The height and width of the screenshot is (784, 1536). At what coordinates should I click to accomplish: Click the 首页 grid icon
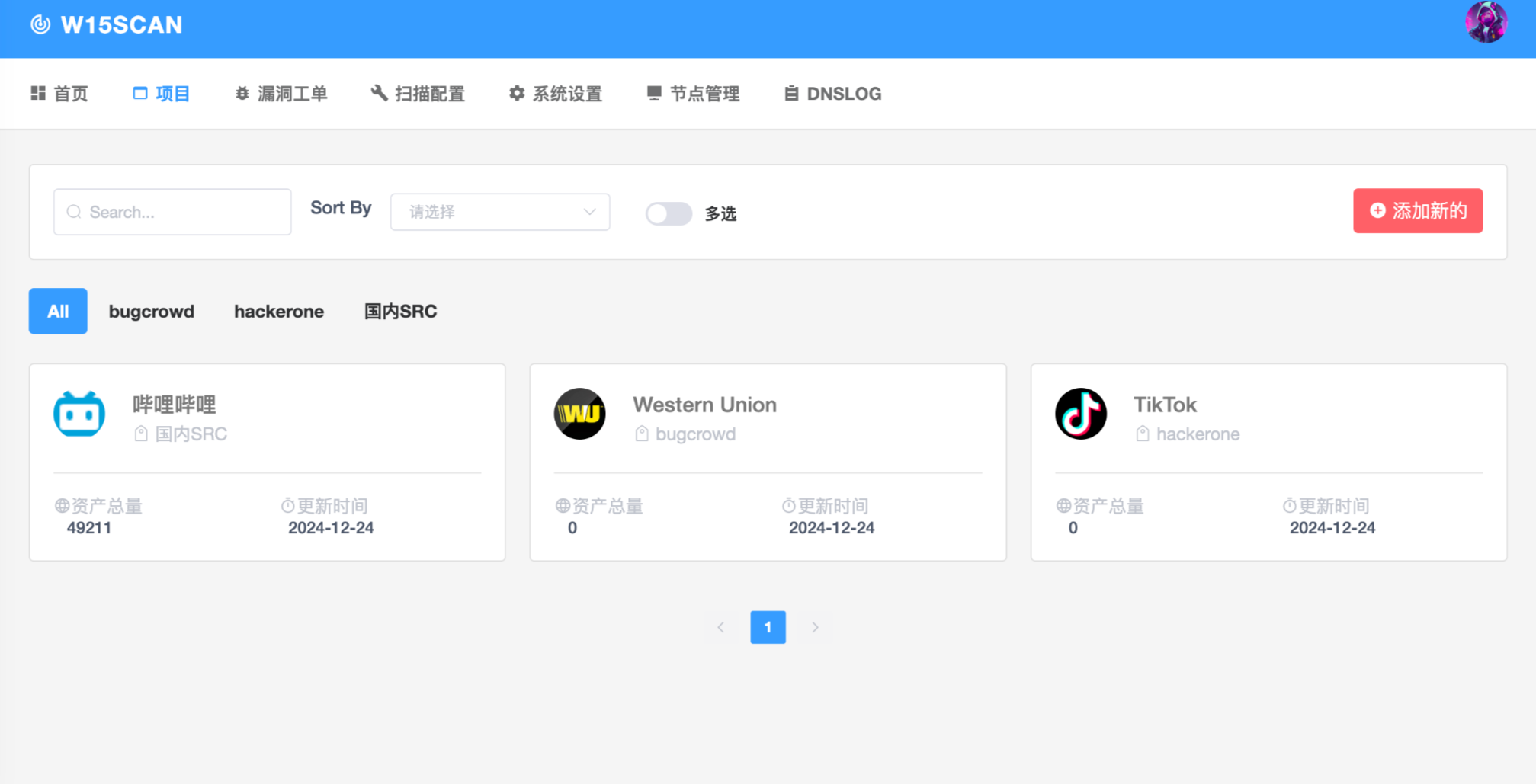38,93
